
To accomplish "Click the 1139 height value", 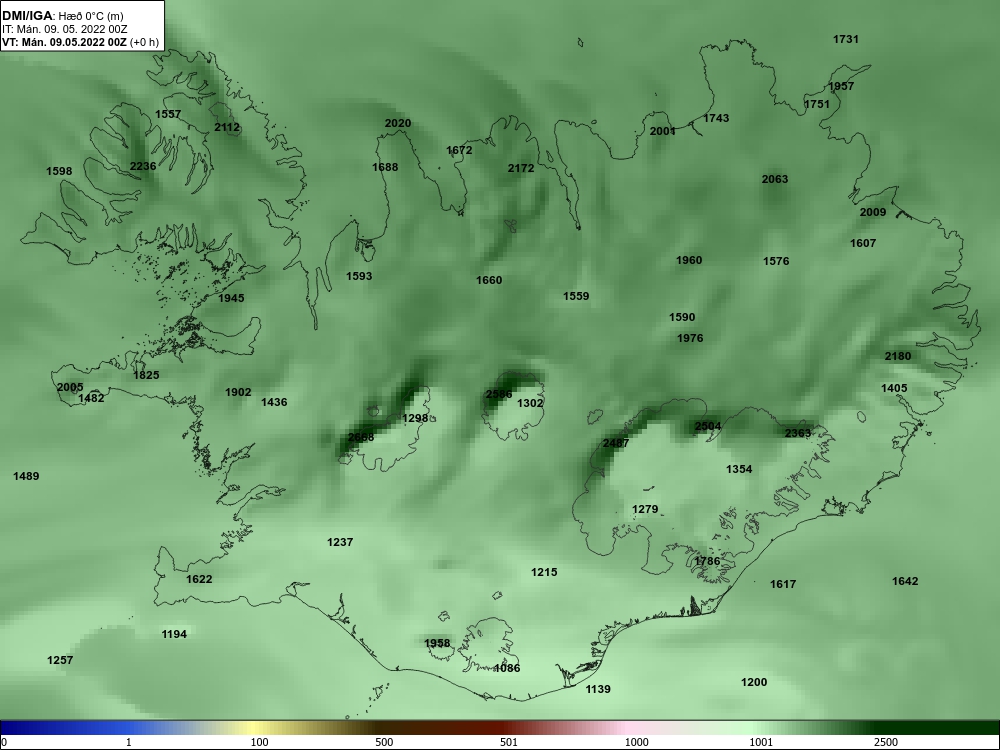I will (598, 689).
